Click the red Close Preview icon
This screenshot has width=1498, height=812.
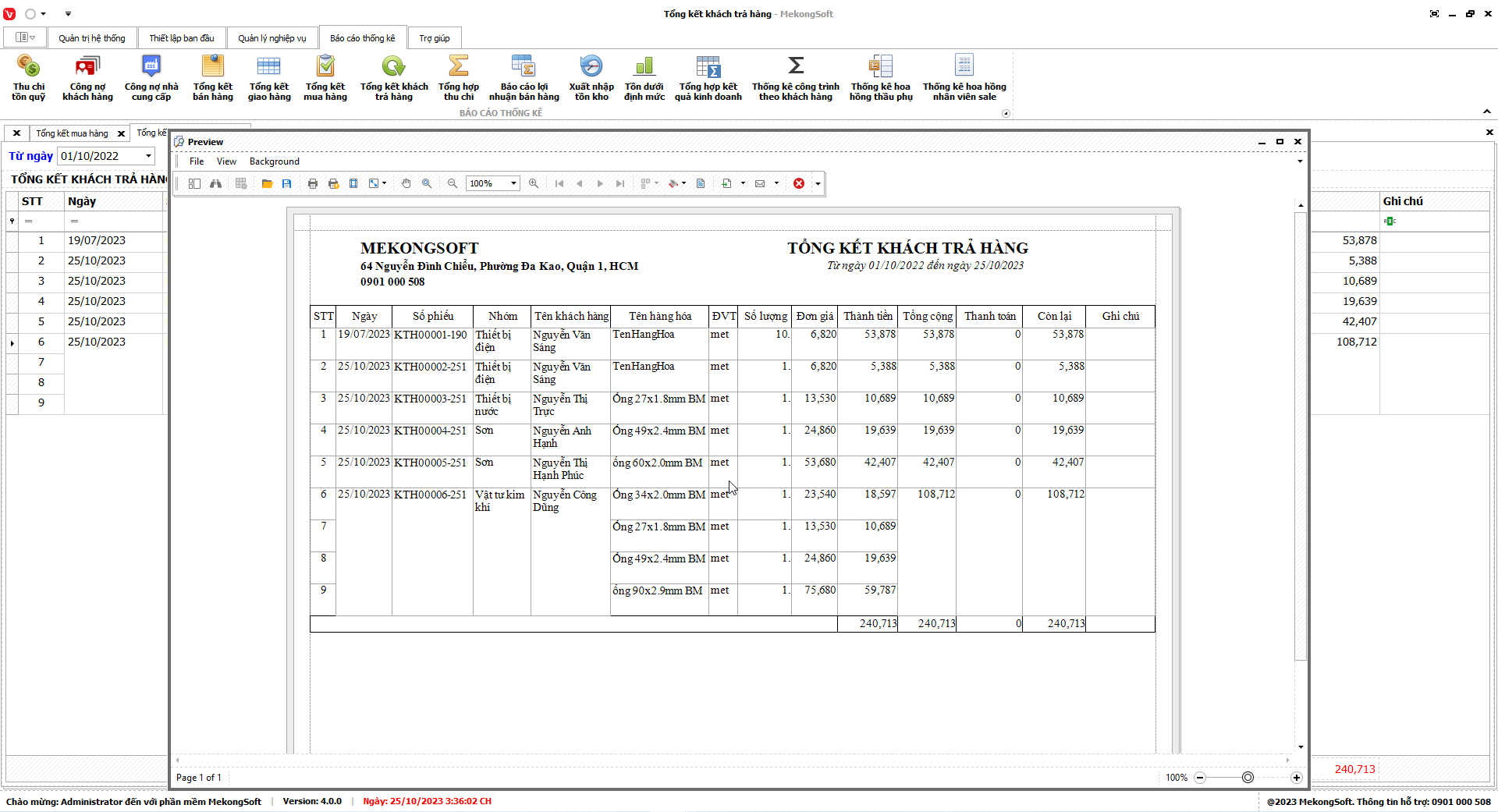coord(799,183)
